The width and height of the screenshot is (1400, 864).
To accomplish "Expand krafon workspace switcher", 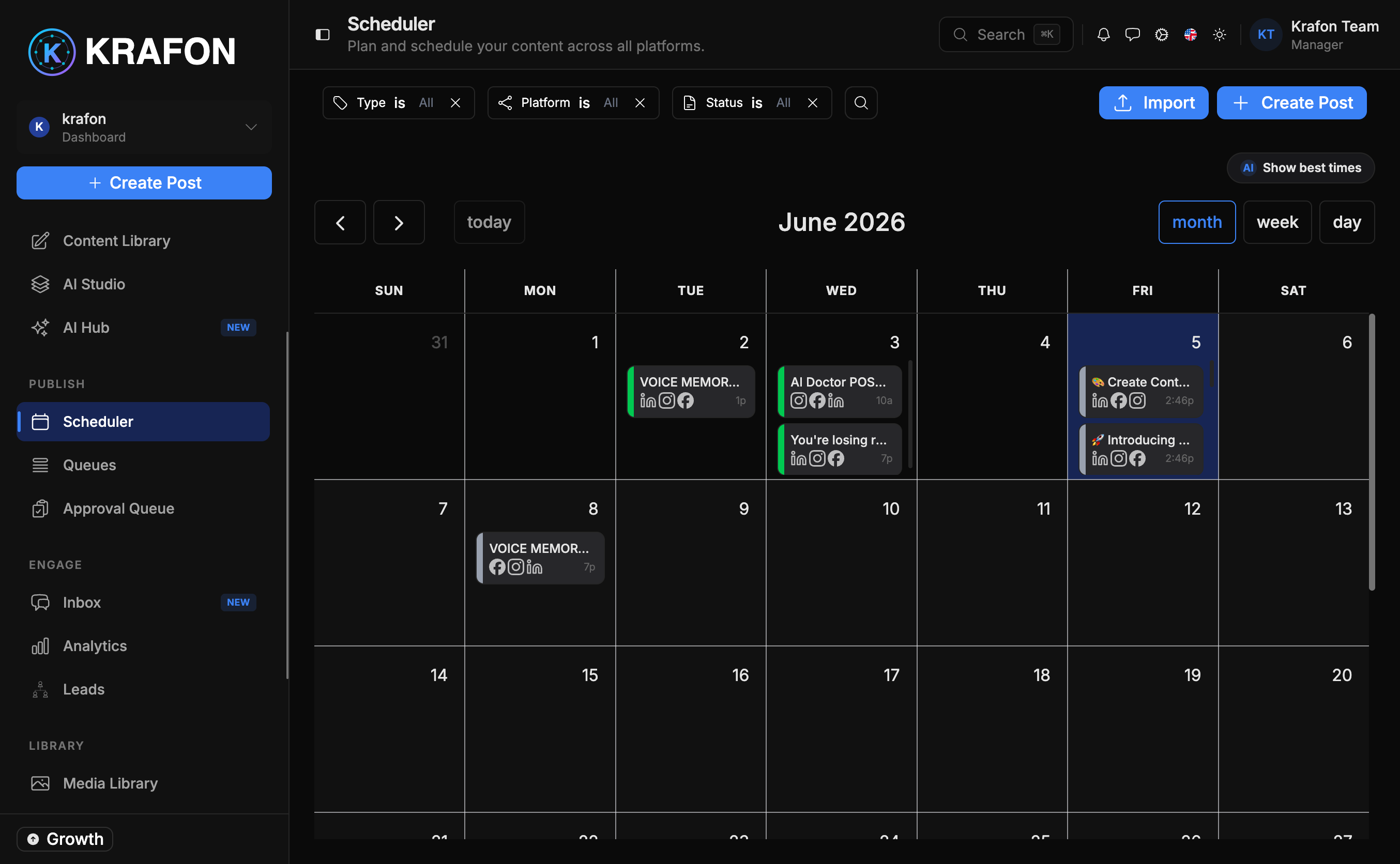I will pyautogui.click(x=144, y=127).
